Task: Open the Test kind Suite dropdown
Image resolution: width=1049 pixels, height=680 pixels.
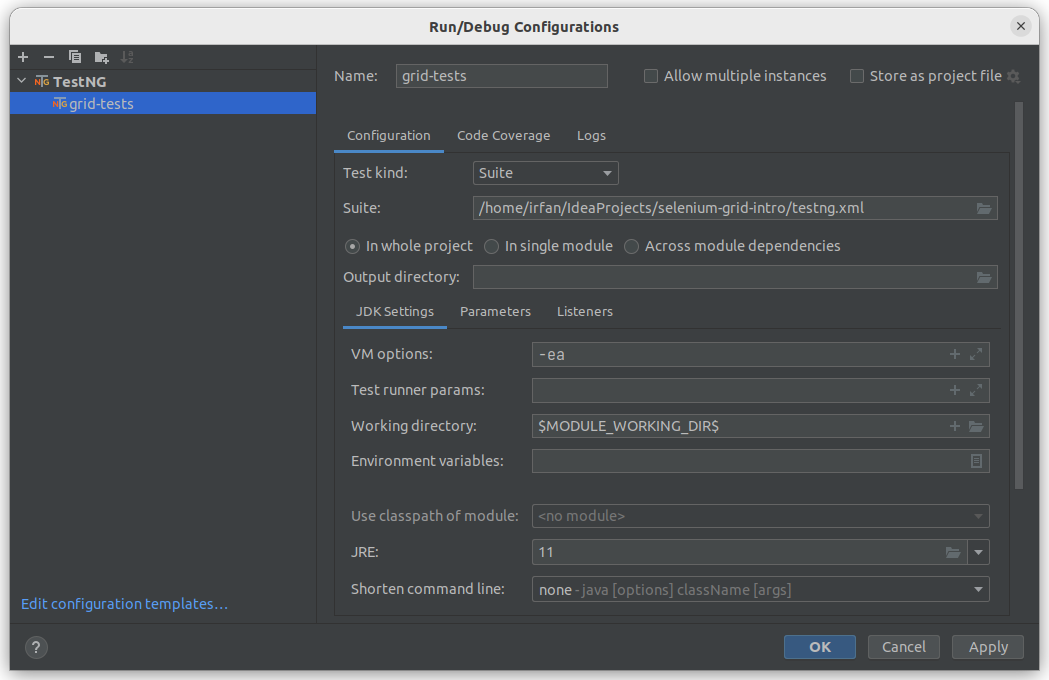Action: pos(545,173)
